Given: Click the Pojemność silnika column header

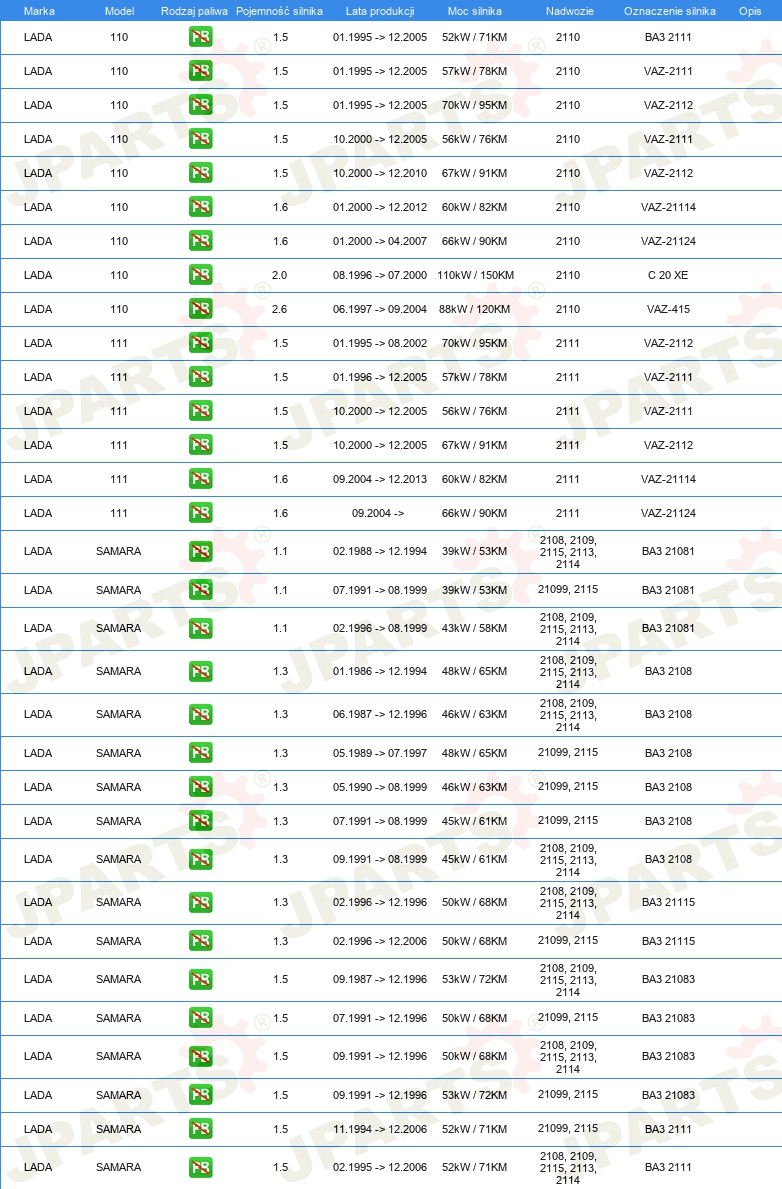Looking at the screenshot, I should [x=279, y=11].
